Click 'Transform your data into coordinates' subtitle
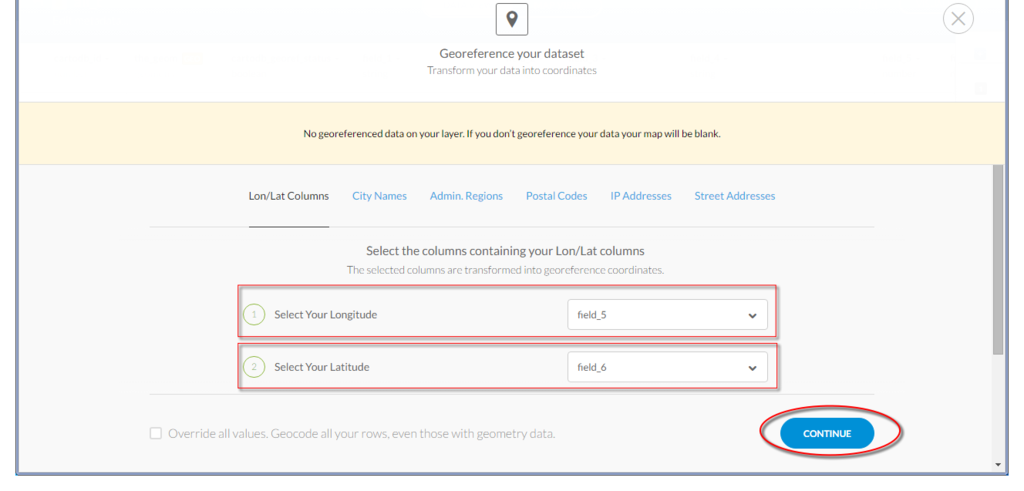Viewport: 1024px width, 491px height. click(512, 71)
